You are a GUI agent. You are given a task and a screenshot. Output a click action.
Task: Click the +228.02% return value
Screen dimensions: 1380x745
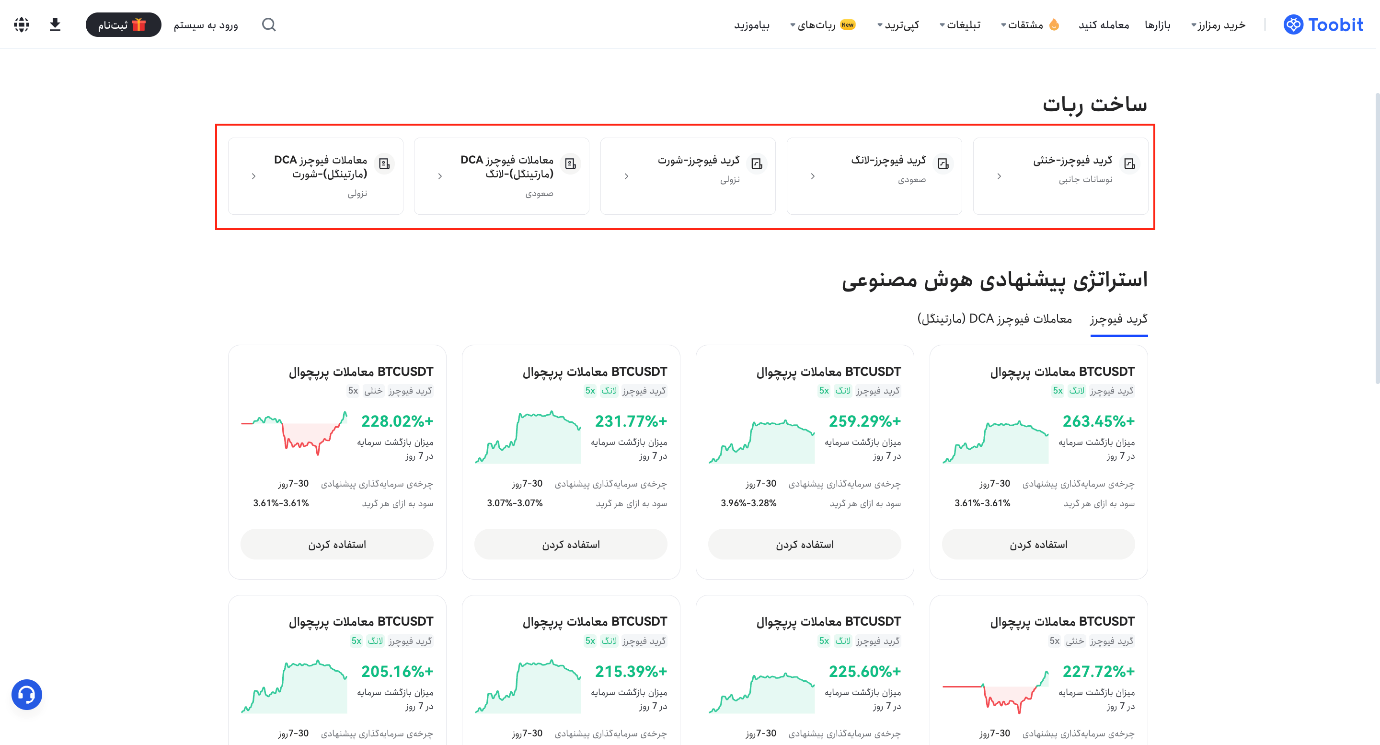click(397, 421)
